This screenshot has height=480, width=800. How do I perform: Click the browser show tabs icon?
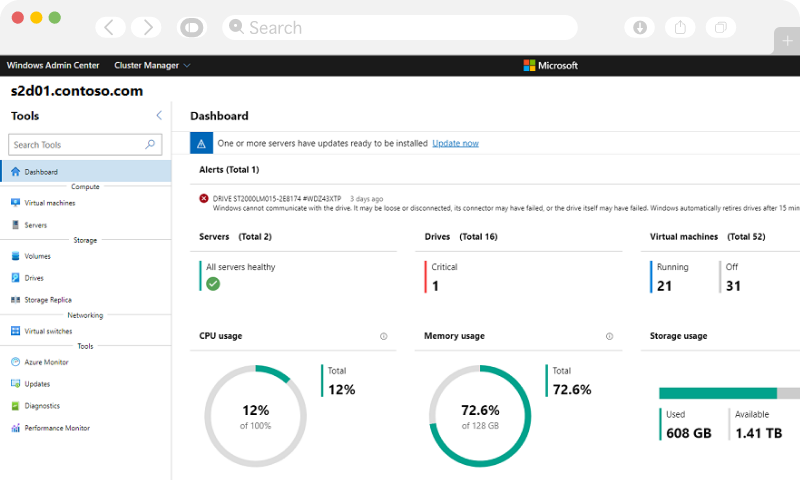coord(721,27)
